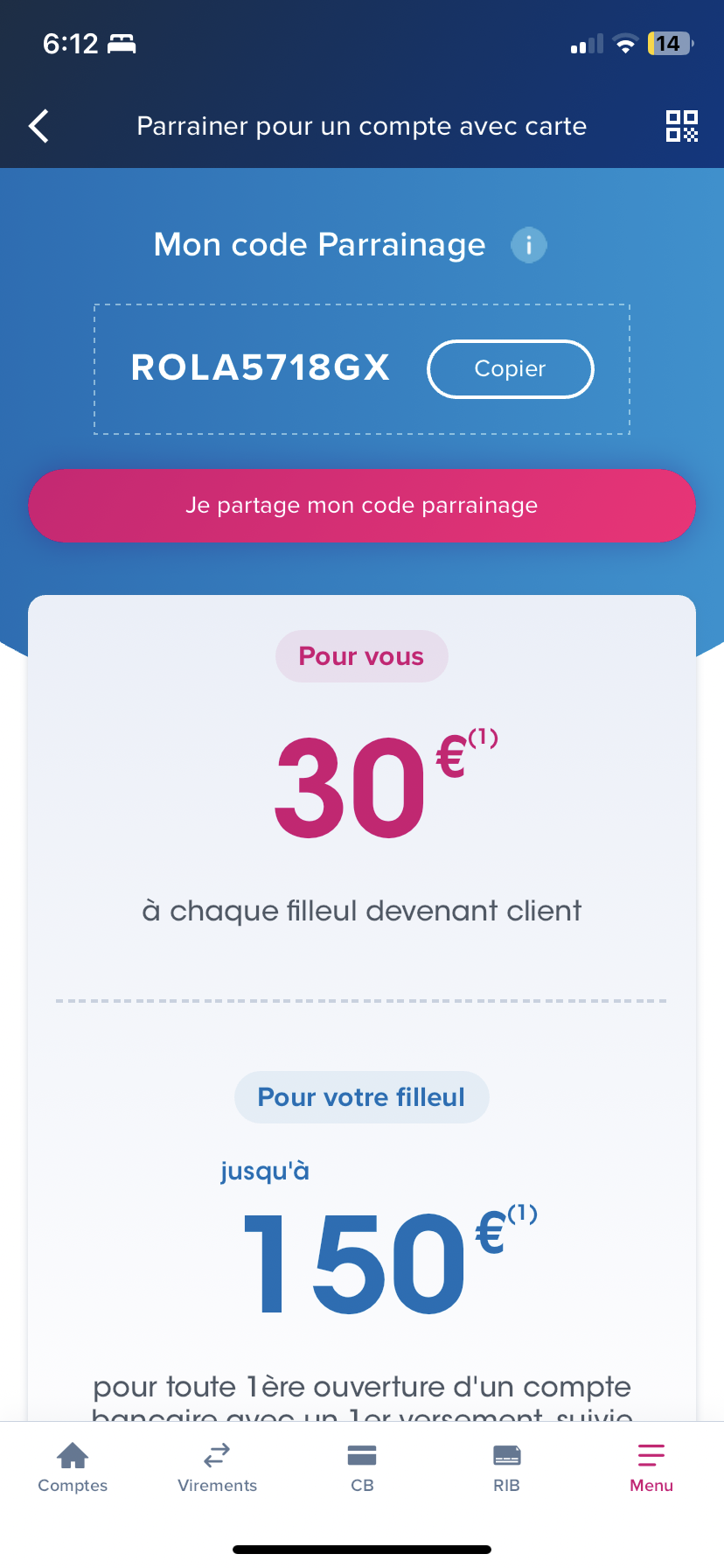Image resolution: width=724 pixels, height=1568 pixels.
Task: Copy the code with Copier button
Action: [511, 369]
